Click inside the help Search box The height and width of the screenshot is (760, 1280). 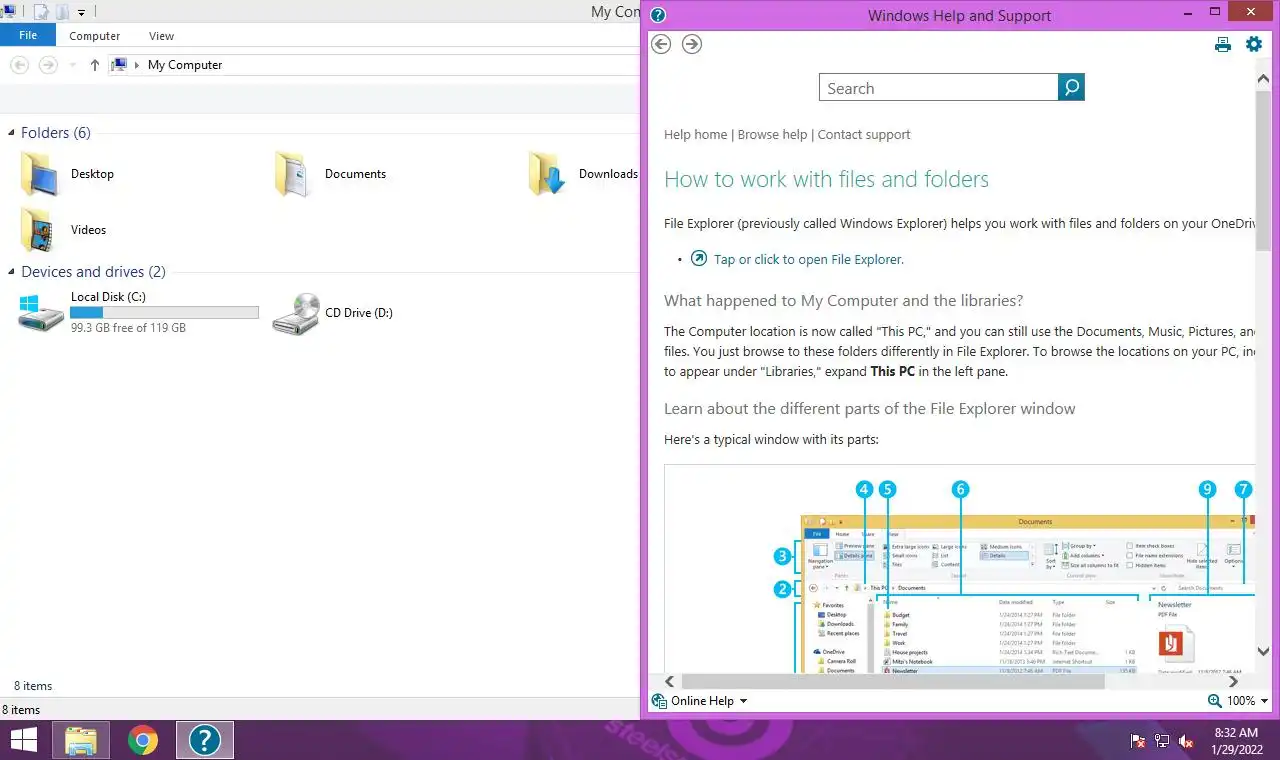pos(939,87)
